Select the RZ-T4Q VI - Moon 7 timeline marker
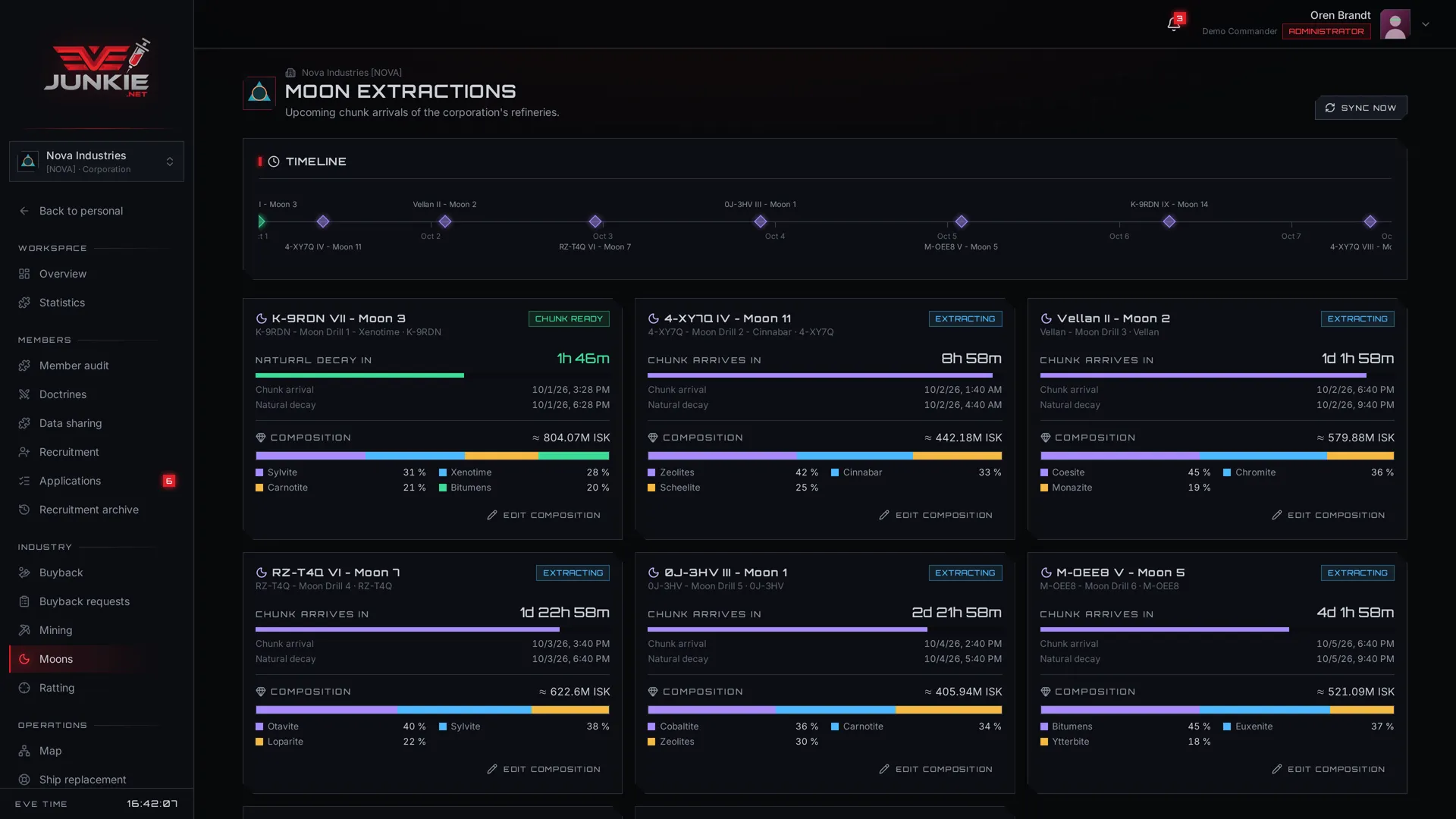 coord(595,221)
